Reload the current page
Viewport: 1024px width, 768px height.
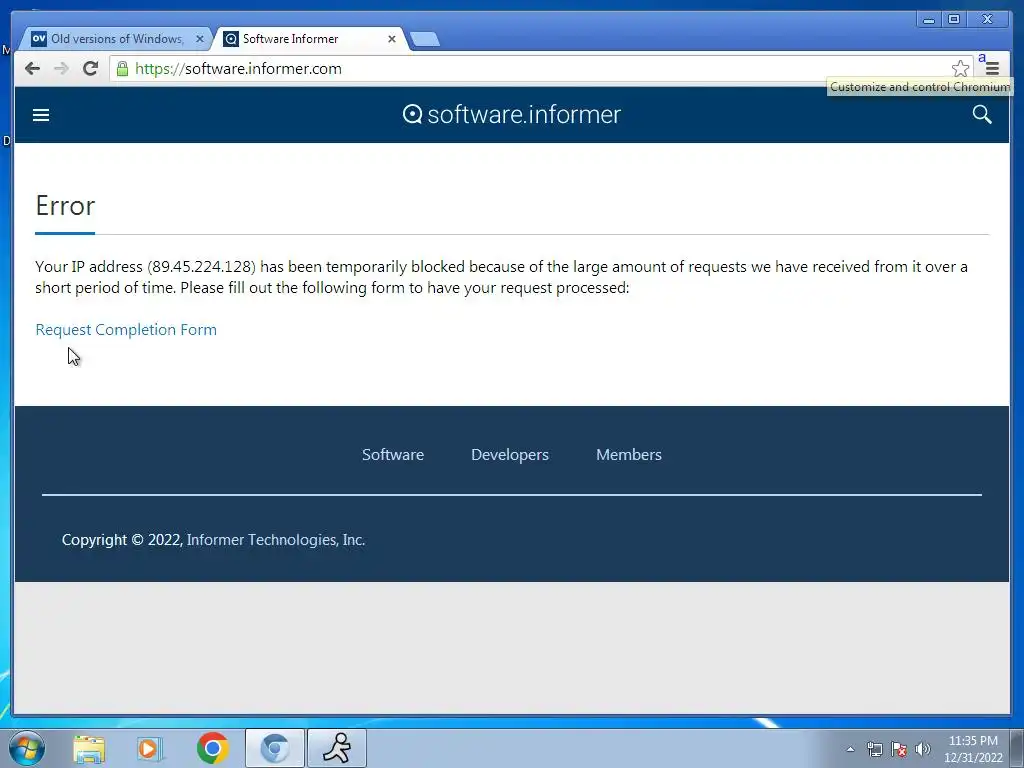pyautogui.click(x=91, y=69)
